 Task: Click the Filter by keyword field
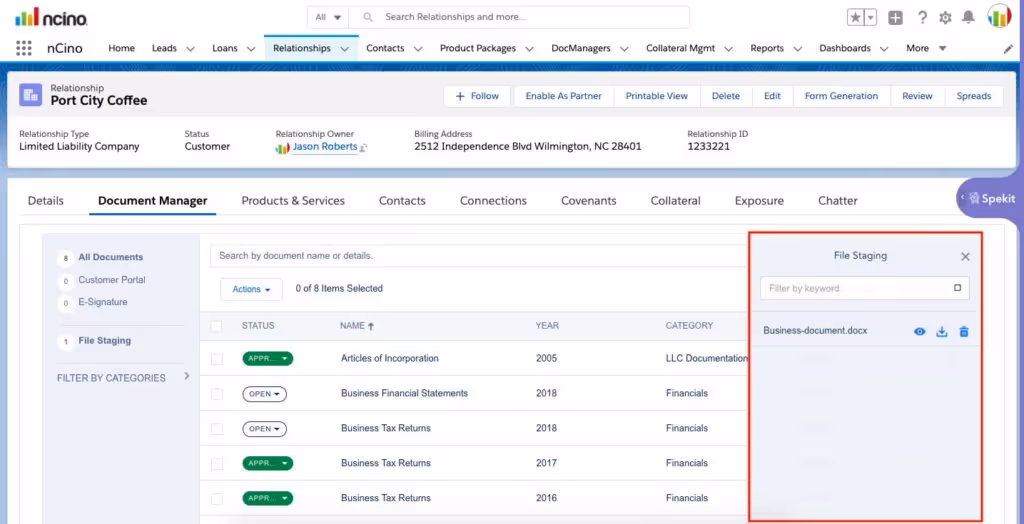coord(865,288)
